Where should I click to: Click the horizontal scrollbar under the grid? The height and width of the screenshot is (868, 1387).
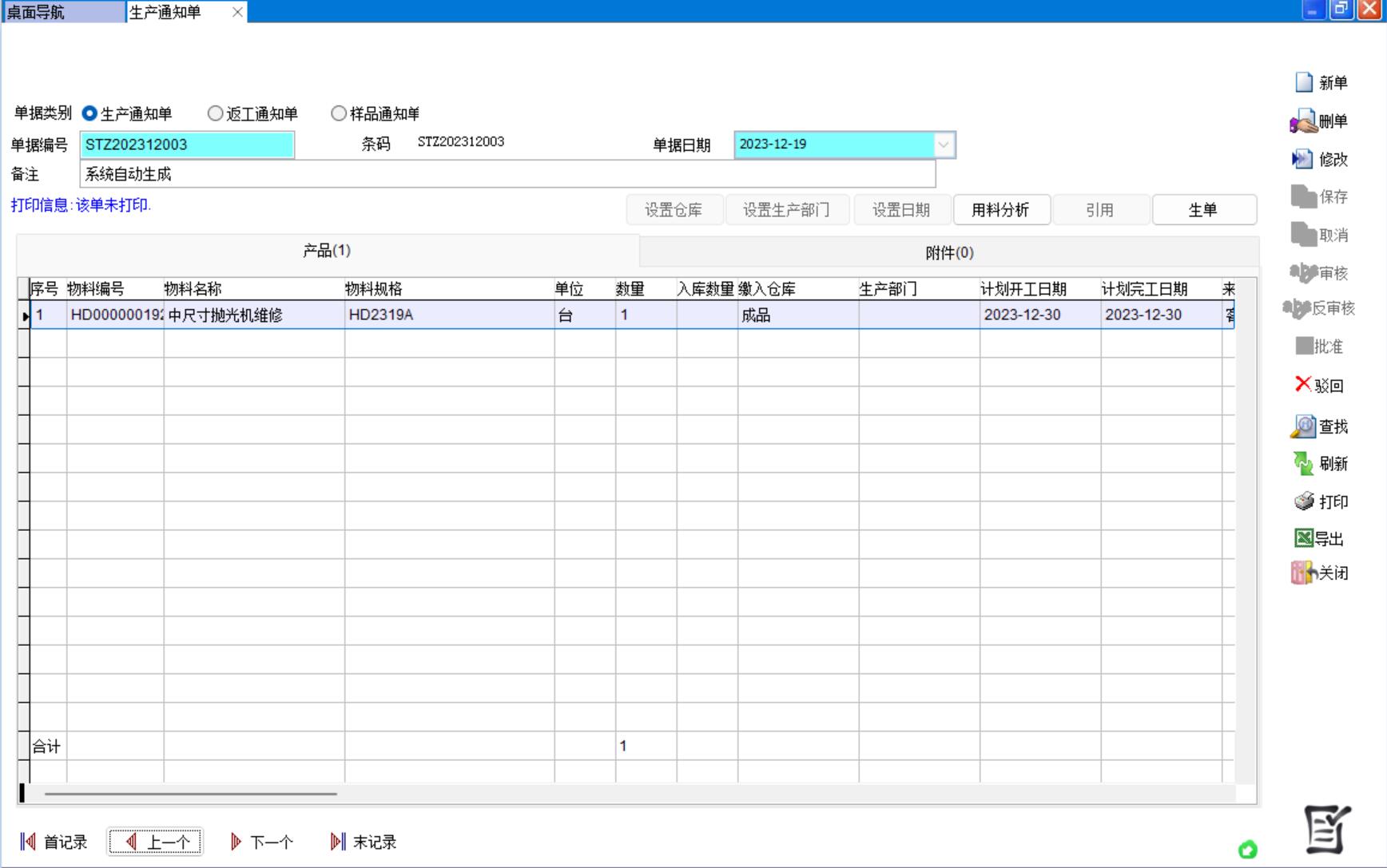pyautogui.click(x=190, y=794)
